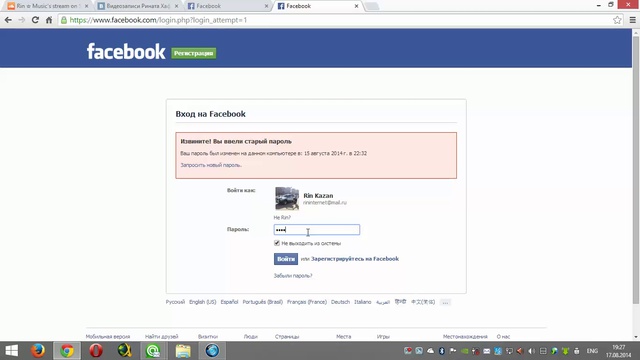Expand more languages with the '...' button
This screenshot has width=640, height=360.
[x=445, y=302]
